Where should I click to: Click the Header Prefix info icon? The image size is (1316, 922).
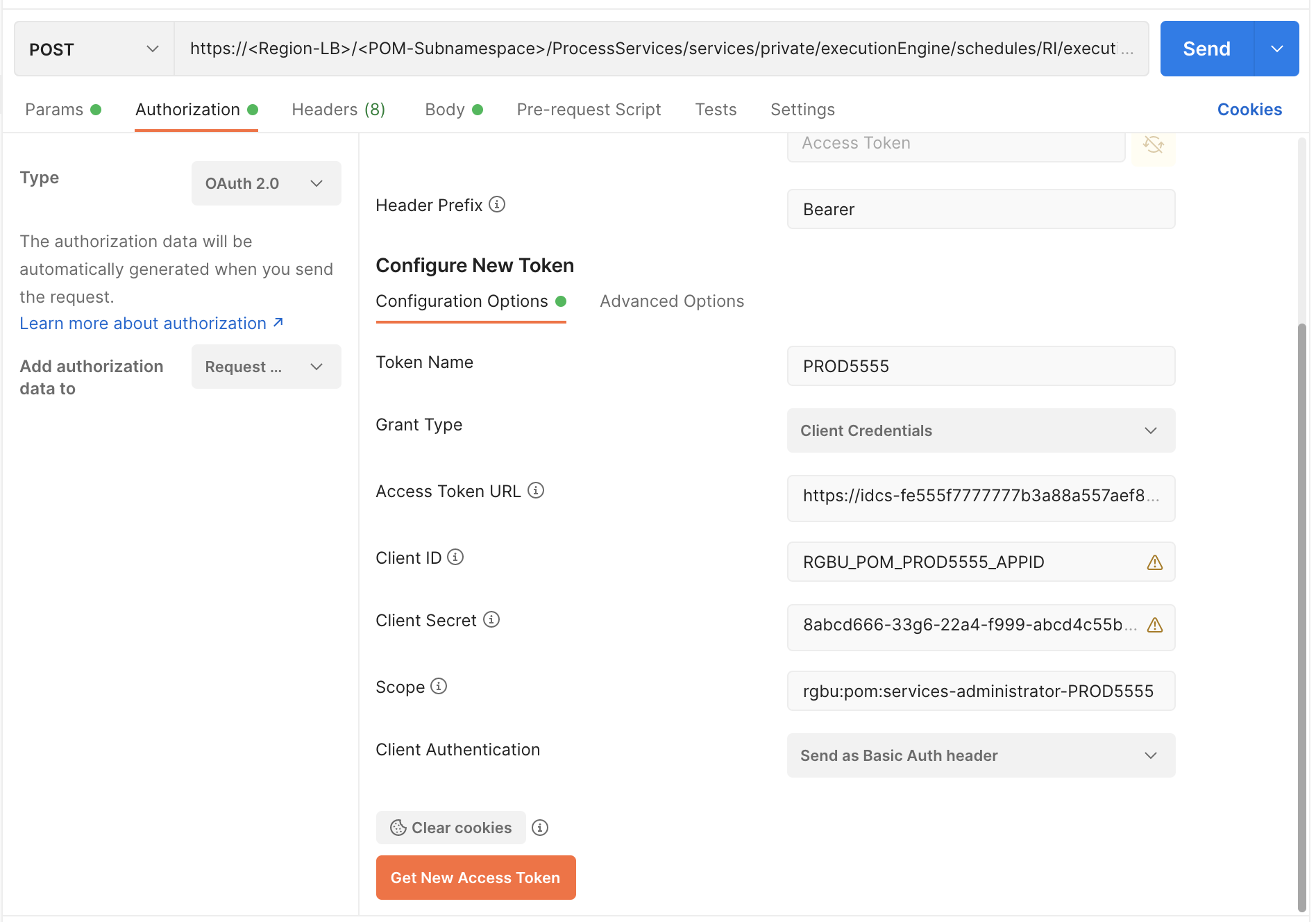coord(497,204)
